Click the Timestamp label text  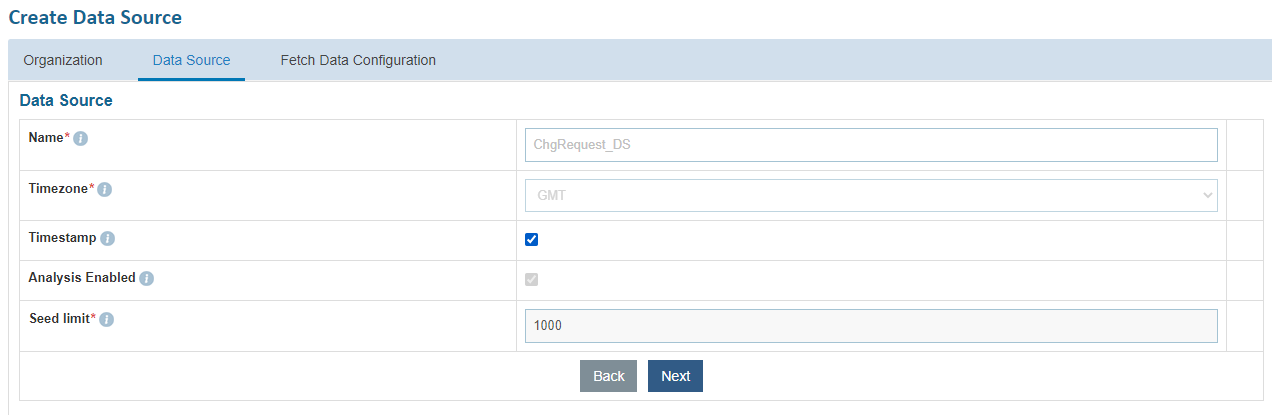pyautogui.click(x=62, y=238)
